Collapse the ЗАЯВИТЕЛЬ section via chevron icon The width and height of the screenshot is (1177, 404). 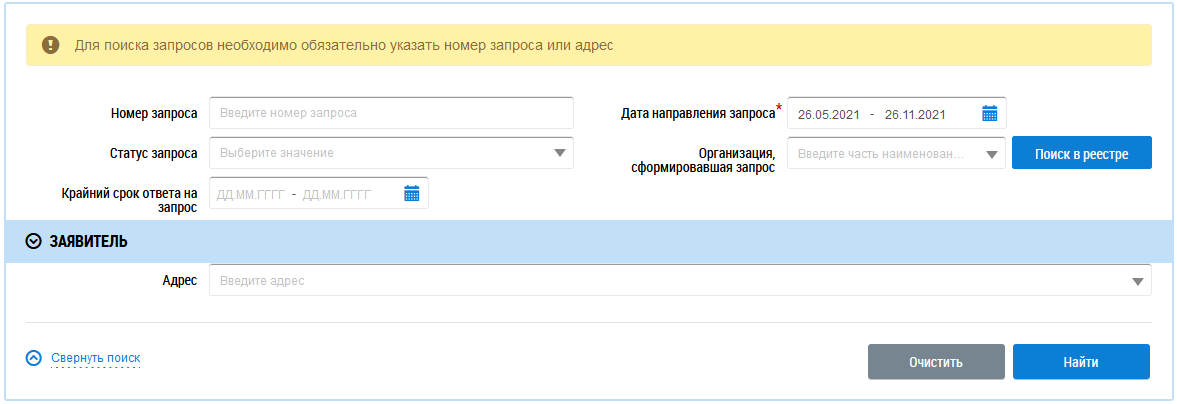(34, 242)
